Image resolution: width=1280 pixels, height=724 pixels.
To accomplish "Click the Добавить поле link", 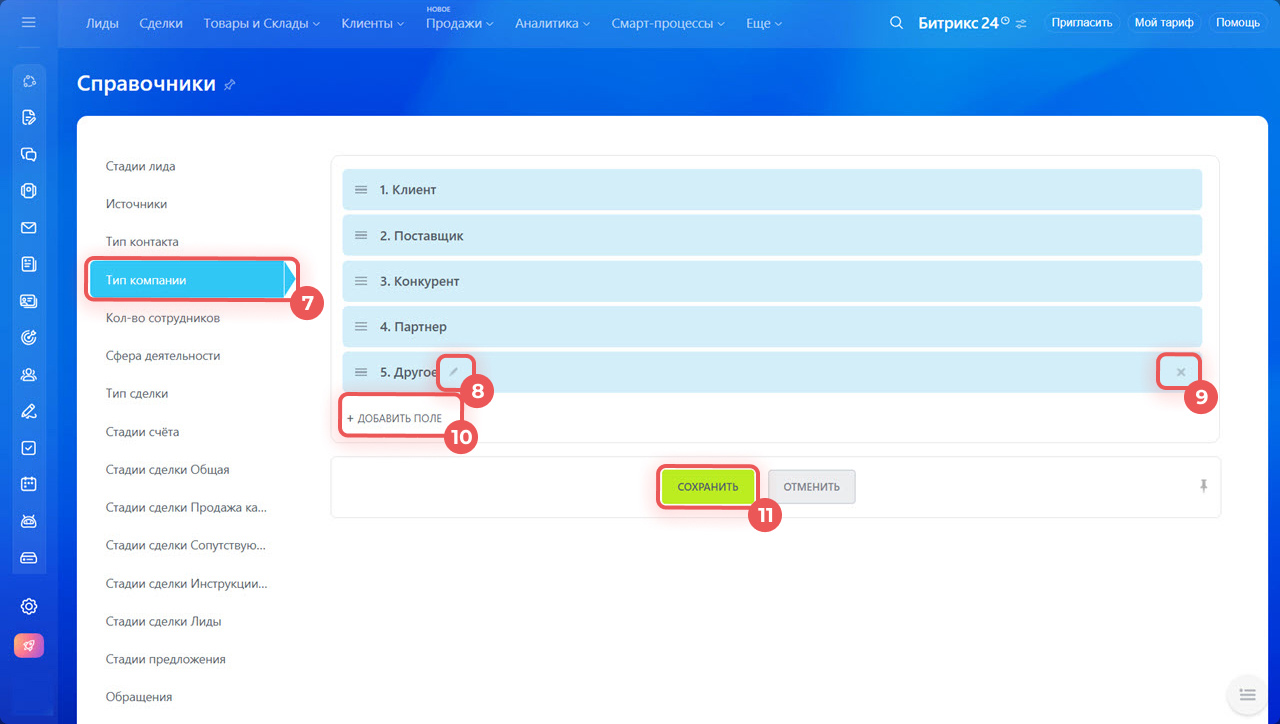I will point(395,418).
